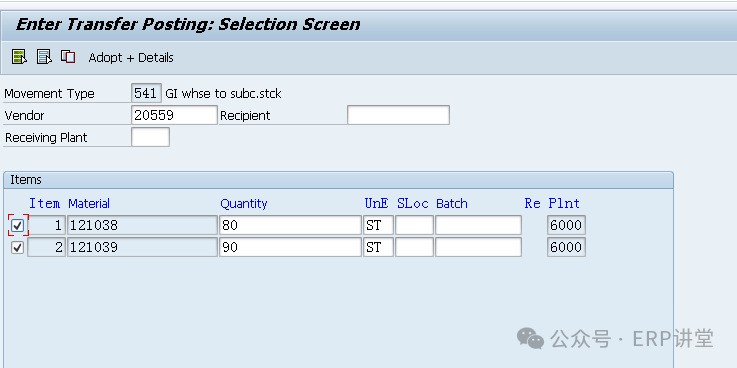
Task: Click the material 121038 cell
Action: 142,225
